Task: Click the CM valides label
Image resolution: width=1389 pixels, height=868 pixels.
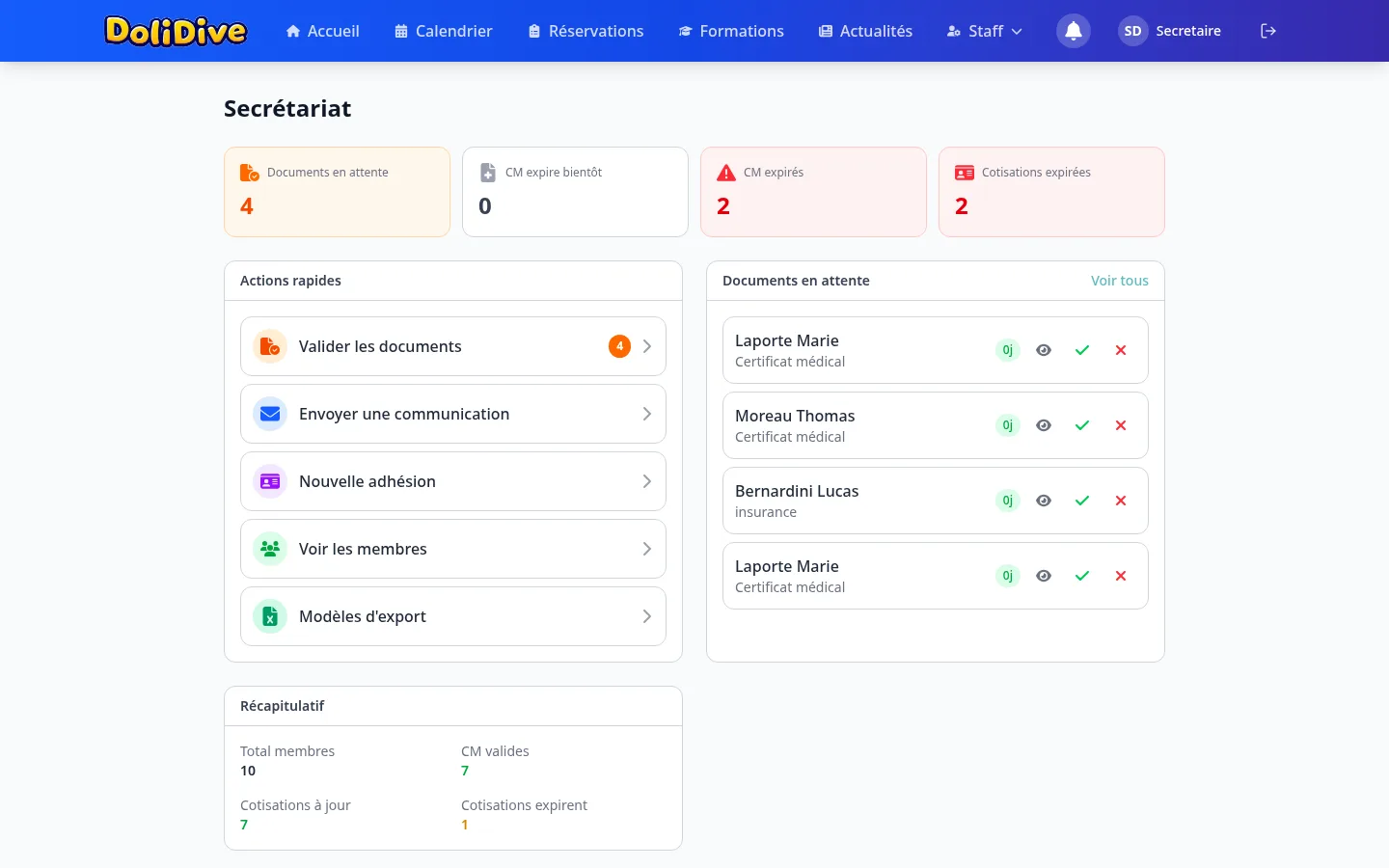Action: coord(495,751)
